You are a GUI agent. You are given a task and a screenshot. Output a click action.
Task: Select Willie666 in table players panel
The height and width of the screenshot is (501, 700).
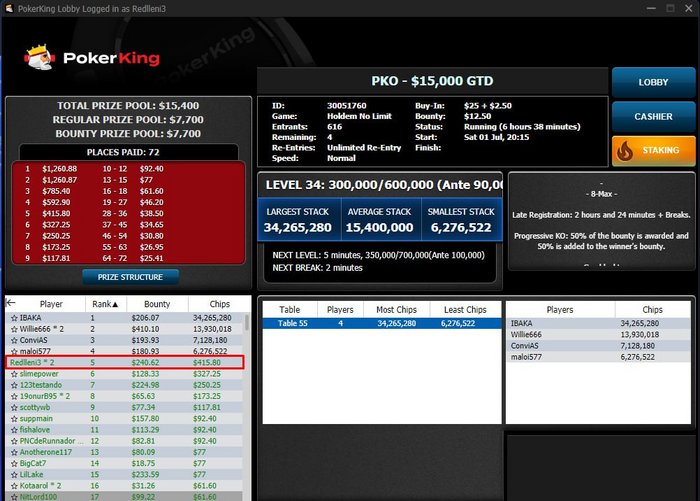pos(598,334)
